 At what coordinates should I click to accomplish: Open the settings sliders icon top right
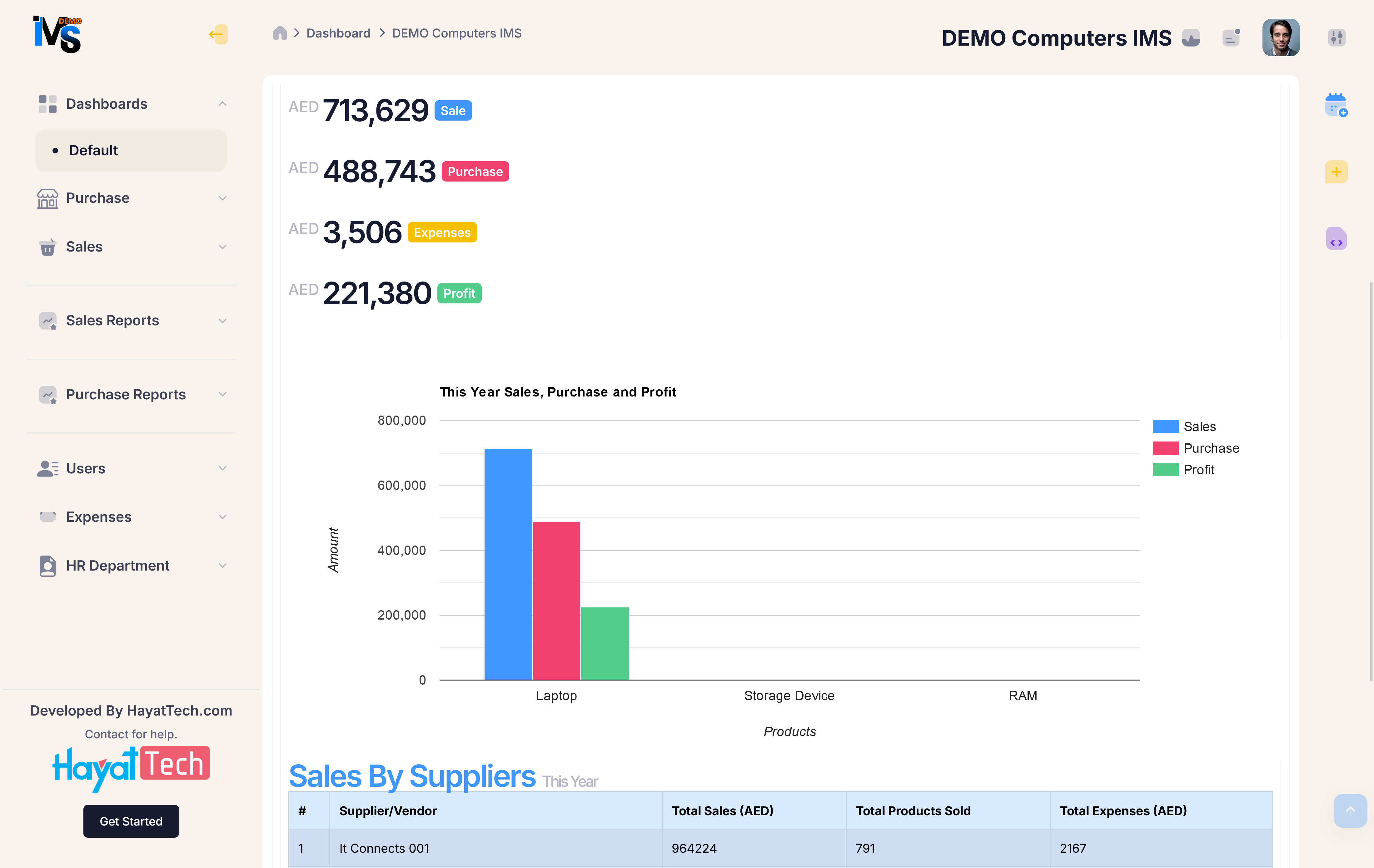(1335, 37)
